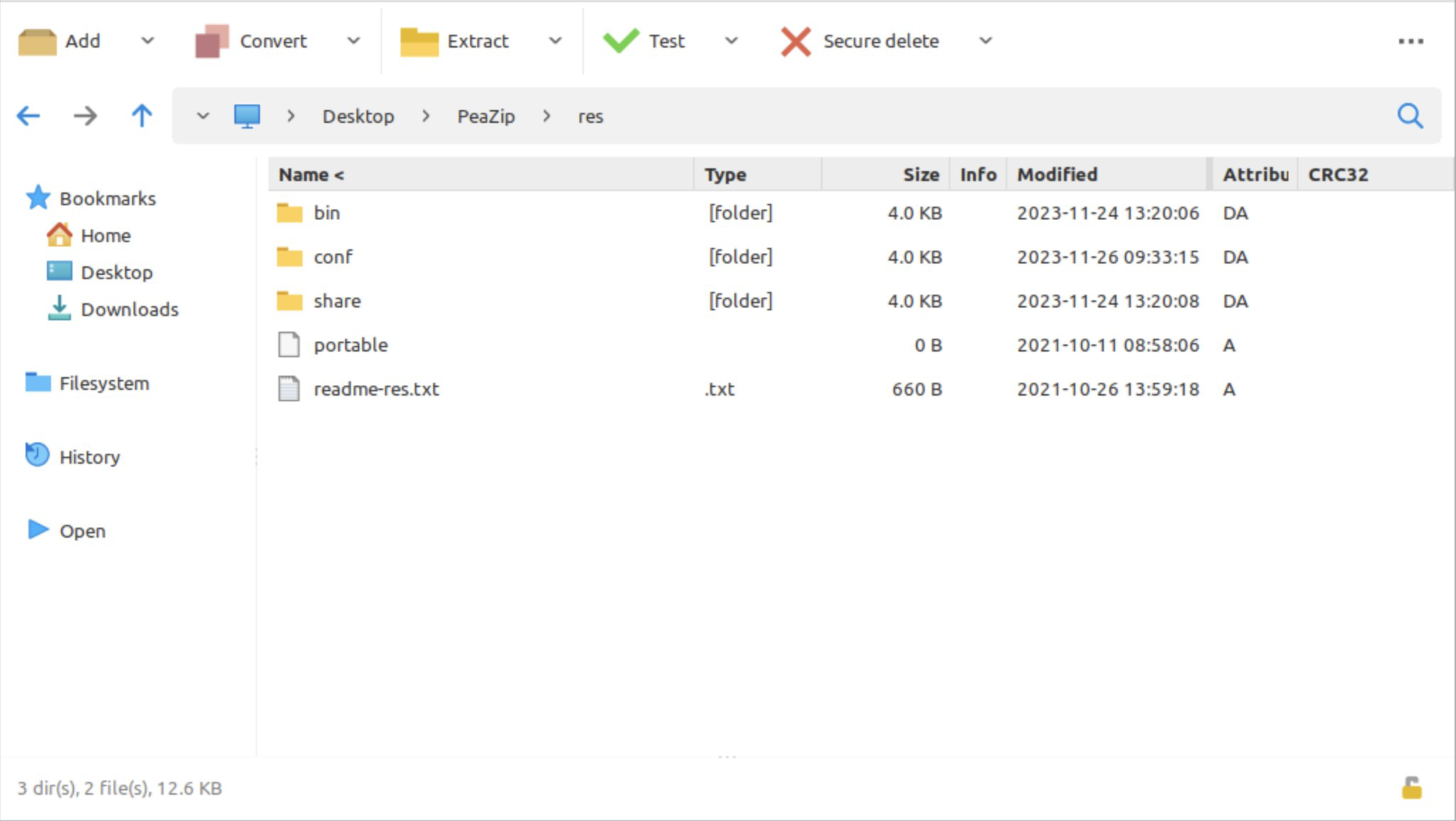Click the Extract folder icon
Viewport: 1456px width, 821px height.
[x=419, y=41]
